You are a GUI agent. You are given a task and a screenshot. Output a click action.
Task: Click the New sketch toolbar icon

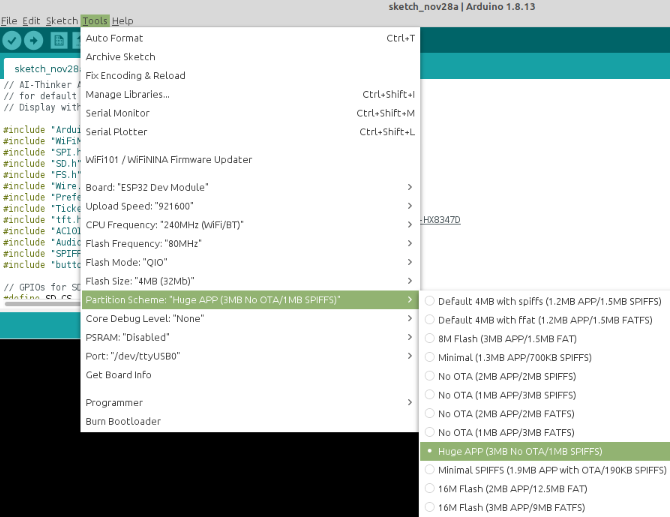click(x=59, y=40)
